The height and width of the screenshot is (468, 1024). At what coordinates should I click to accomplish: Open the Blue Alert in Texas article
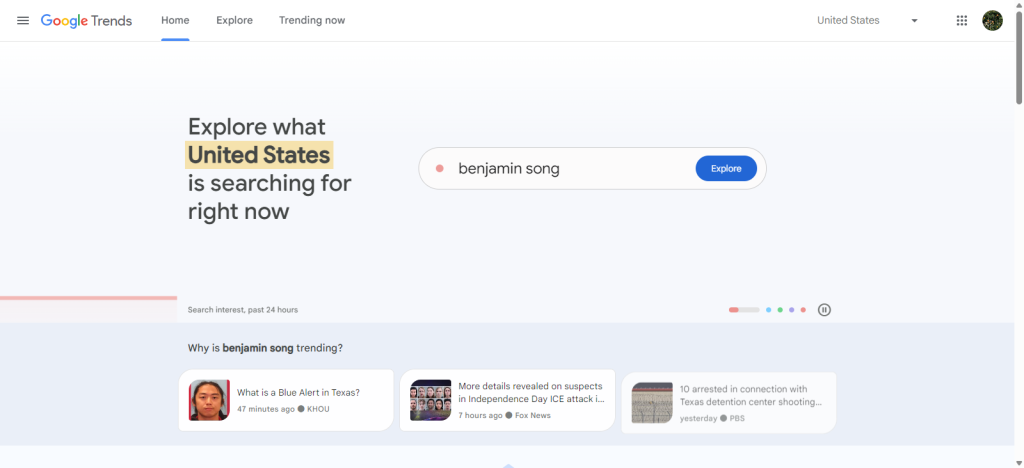pos(298,393)
